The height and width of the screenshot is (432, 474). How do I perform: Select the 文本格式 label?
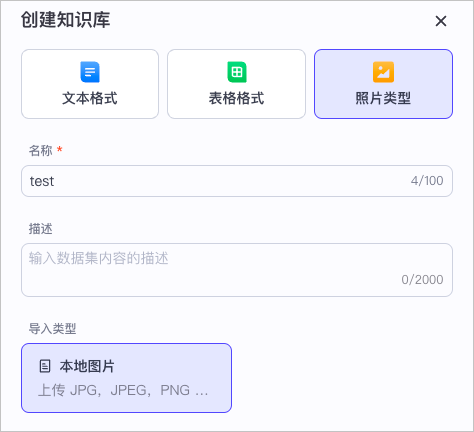(x=90, y=98)
